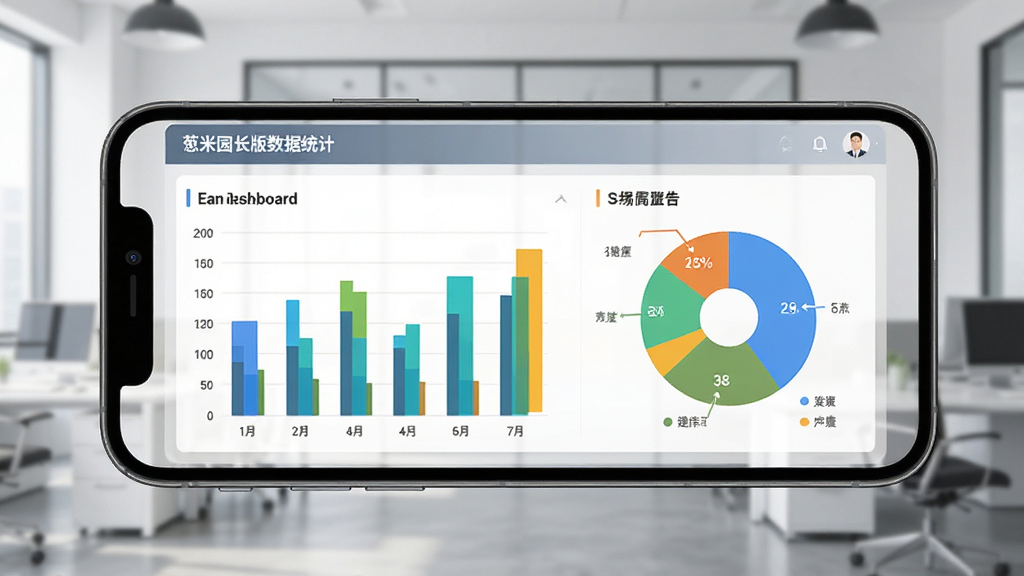Click the faint headset support icon
This screenshot has width=1024, height=576.
click(x=786, y=144)
